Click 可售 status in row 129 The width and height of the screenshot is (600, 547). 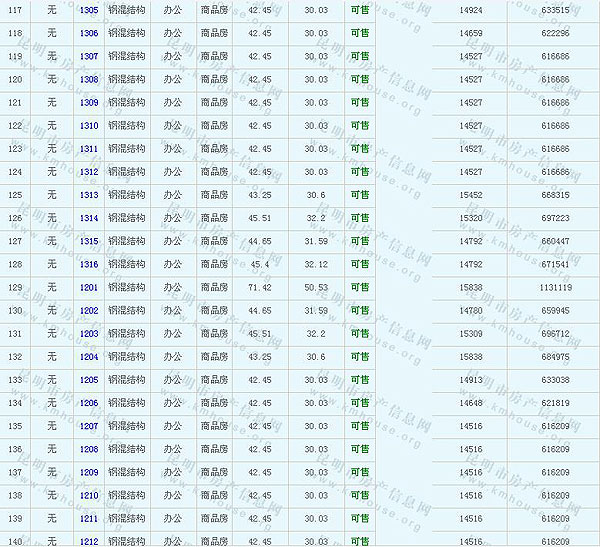point(360,287)
